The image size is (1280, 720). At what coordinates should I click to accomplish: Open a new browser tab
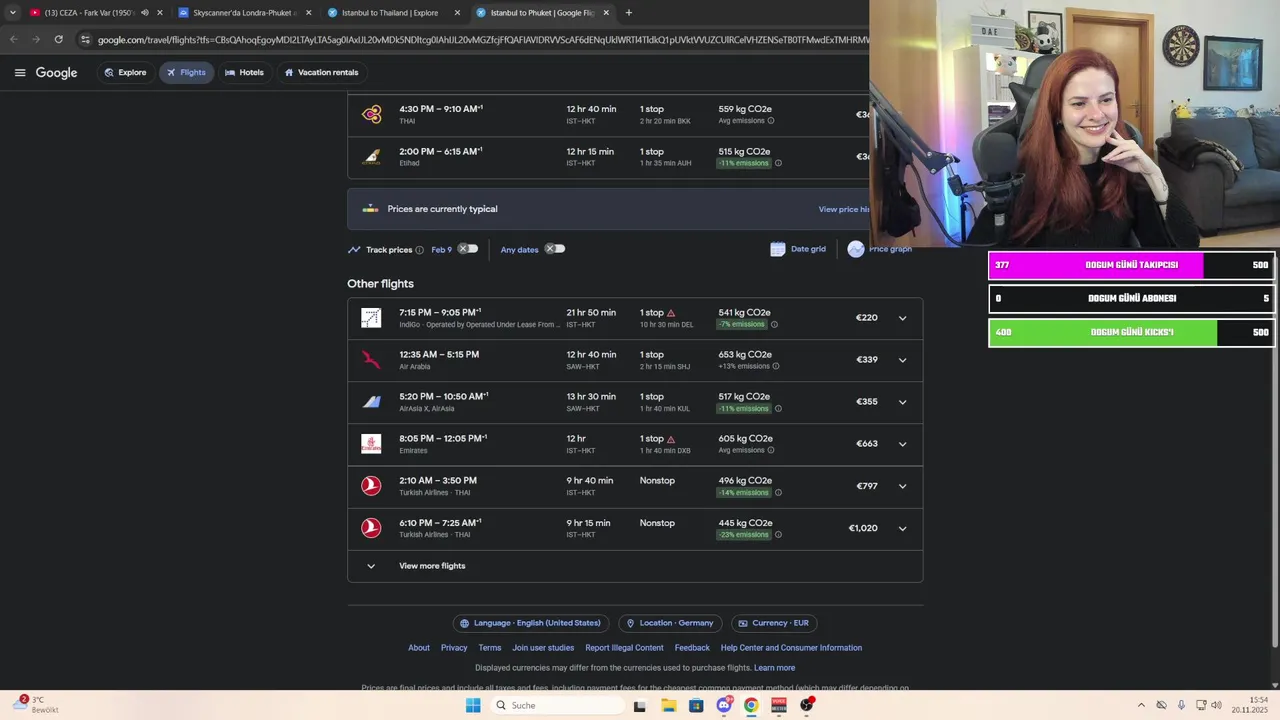click(x=628, y=13)
